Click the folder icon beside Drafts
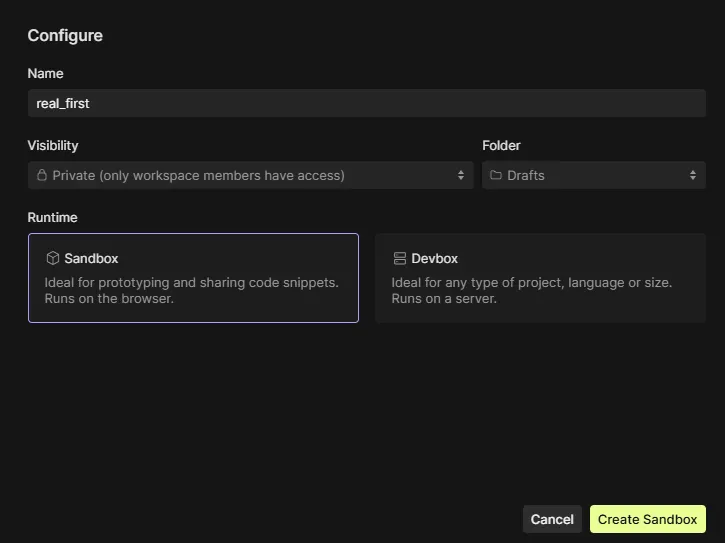725x543 pixels. coord(496,175)
